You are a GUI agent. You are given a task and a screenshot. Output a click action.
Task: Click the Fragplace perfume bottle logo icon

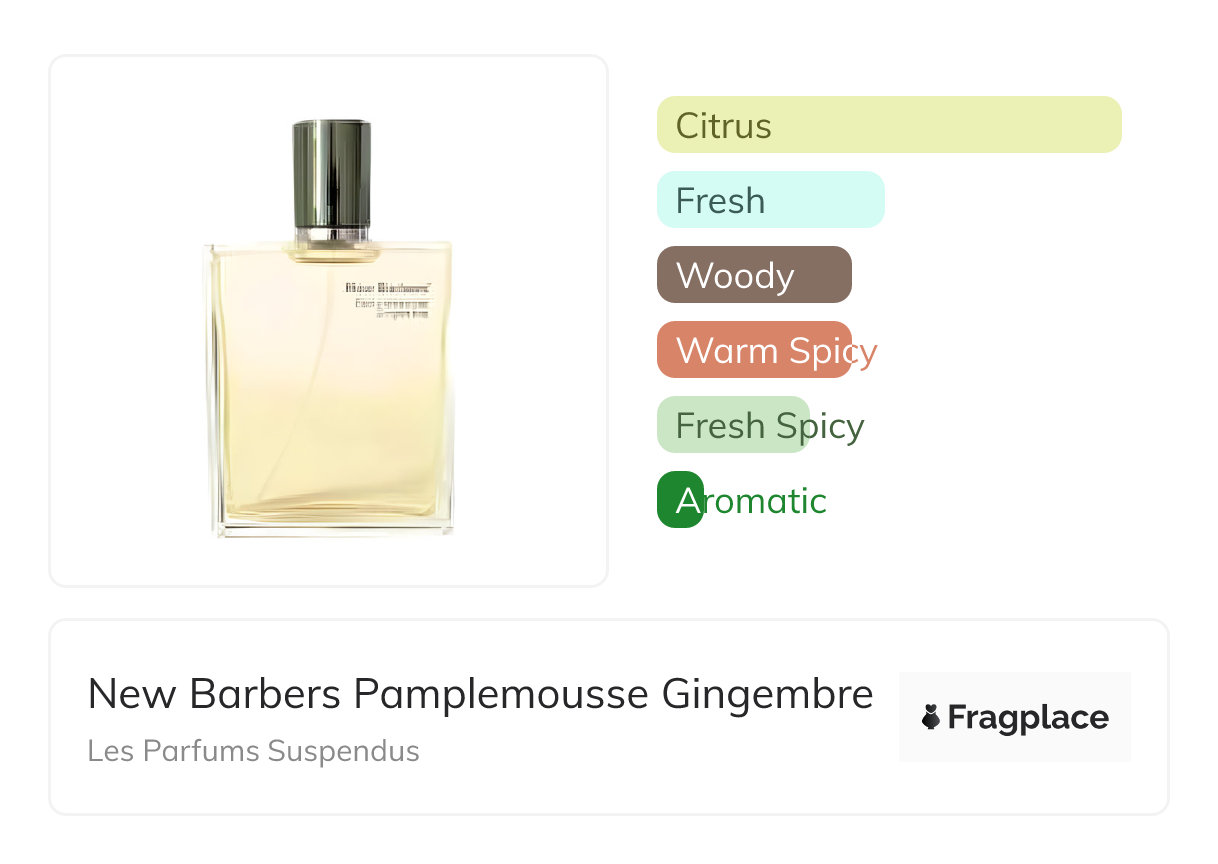[931, 718]
